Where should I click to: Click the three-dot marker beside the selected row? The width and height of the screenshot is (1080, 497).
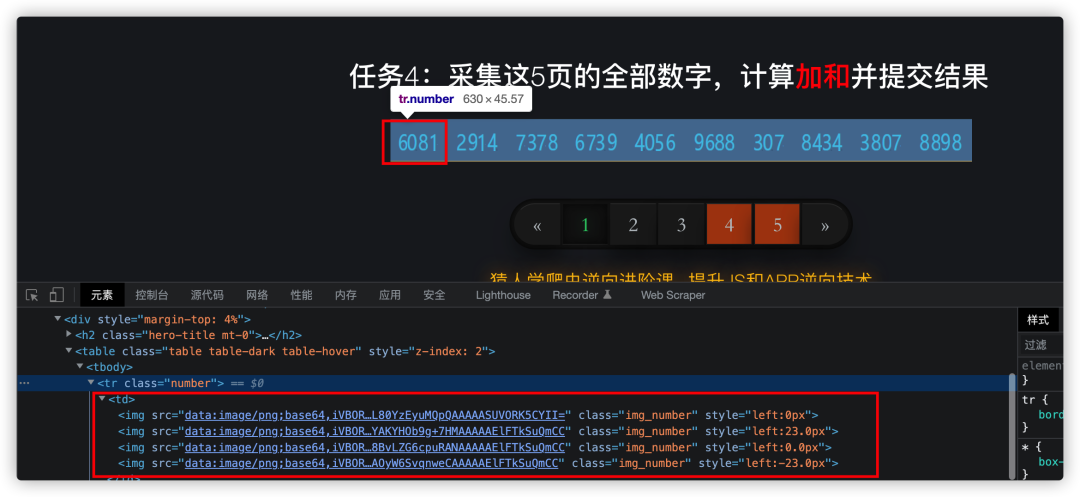tap(25, 383)
